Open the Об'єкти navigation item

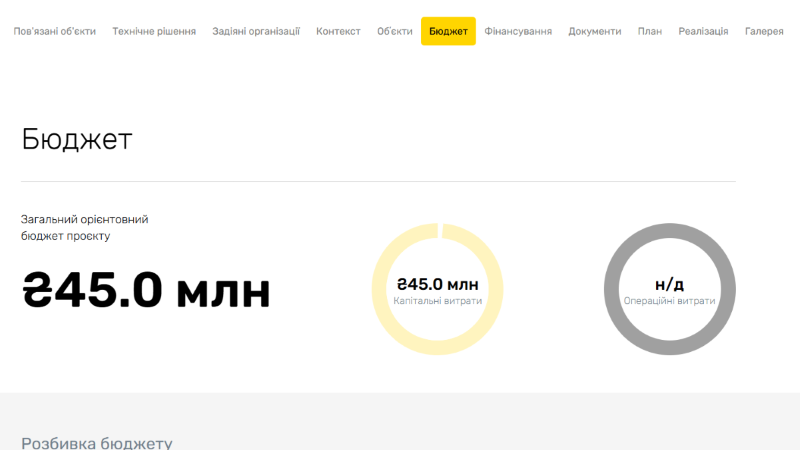395,32
